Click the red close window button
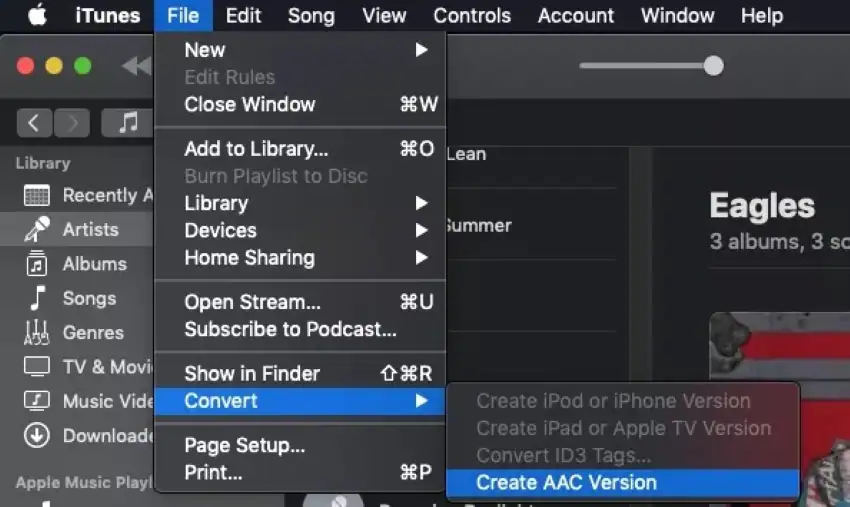Image resolution: width=850 pixels, height=507 pixels. [25, 66]
